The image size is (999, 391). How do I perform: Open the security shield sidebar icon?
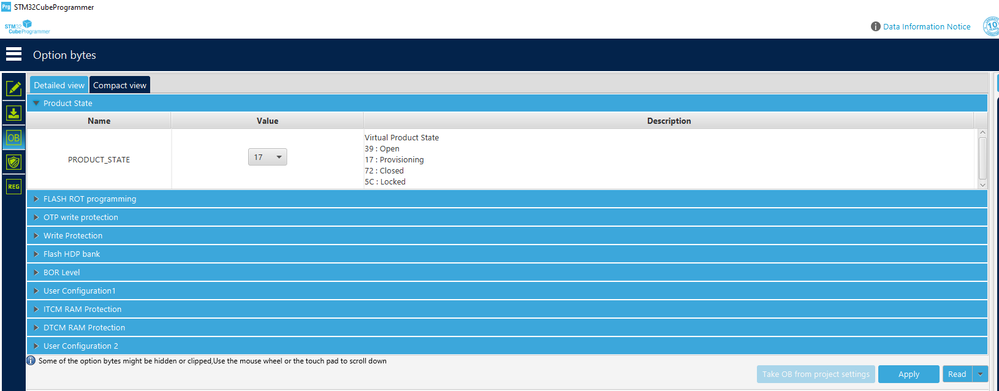[x=14, y=162]
